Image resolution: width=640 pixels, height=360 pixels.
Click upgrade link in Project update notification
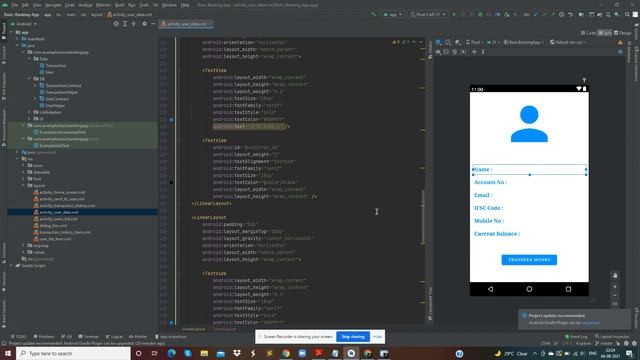click(x=591, y=322)
